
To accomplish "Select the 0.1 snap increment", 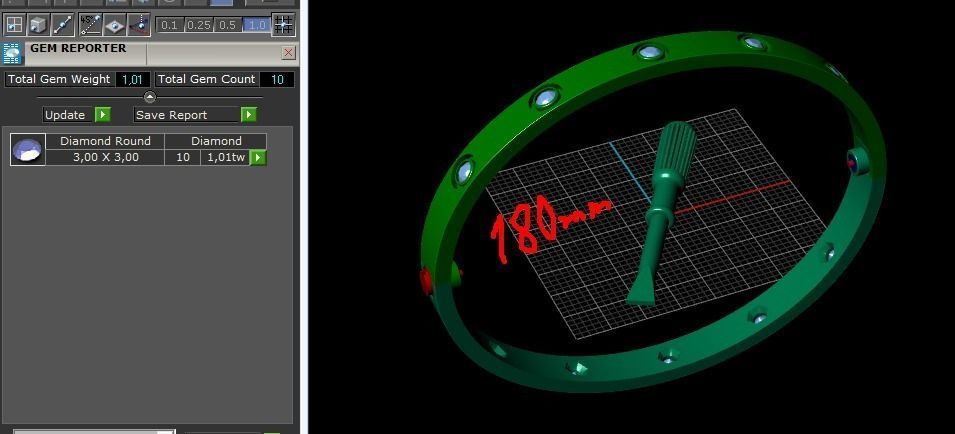I will click(x=170, y=25).
